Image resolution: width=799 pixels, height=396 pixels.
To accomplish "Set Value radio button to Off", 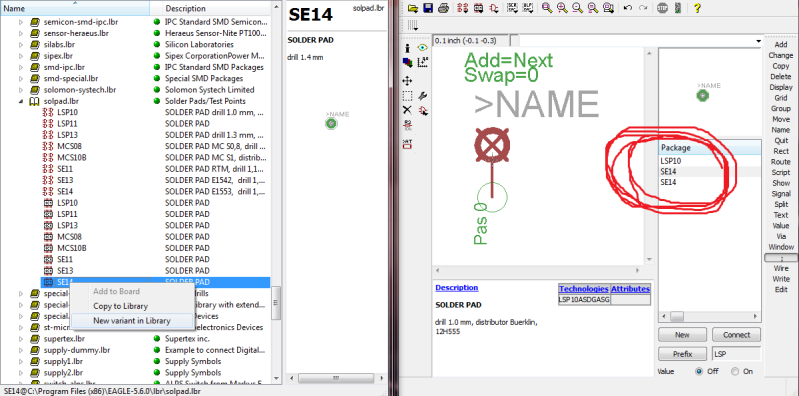I will (x=699, y=371).
